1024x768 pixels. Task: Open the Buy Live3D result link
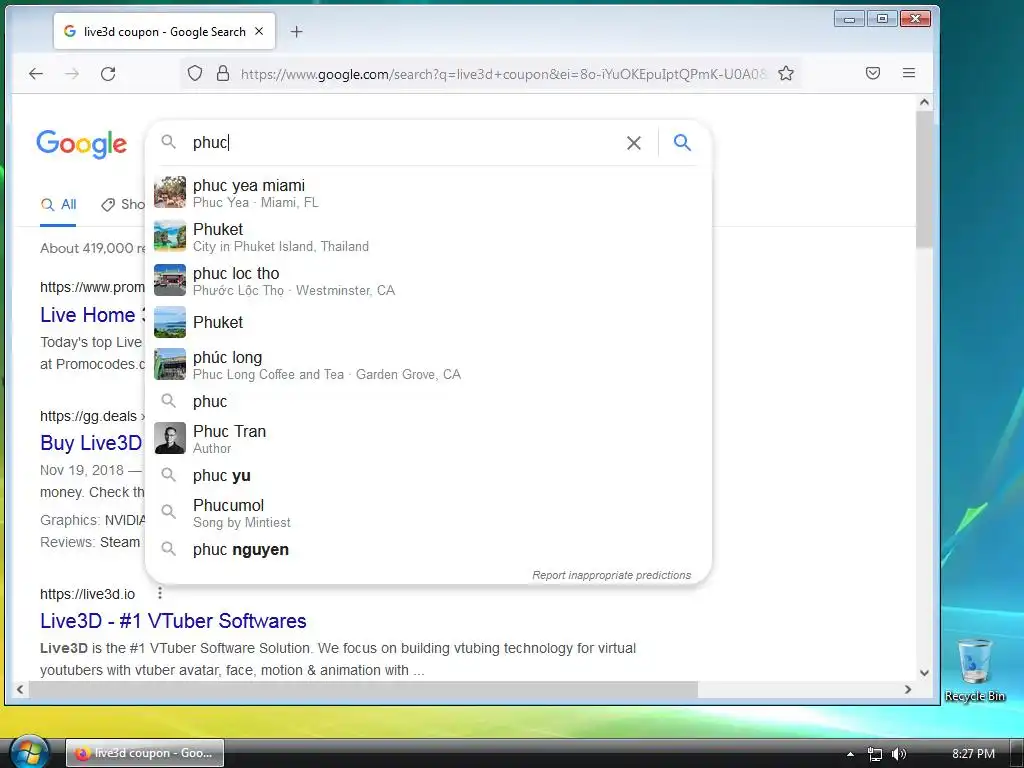click(x=91, y=443)
